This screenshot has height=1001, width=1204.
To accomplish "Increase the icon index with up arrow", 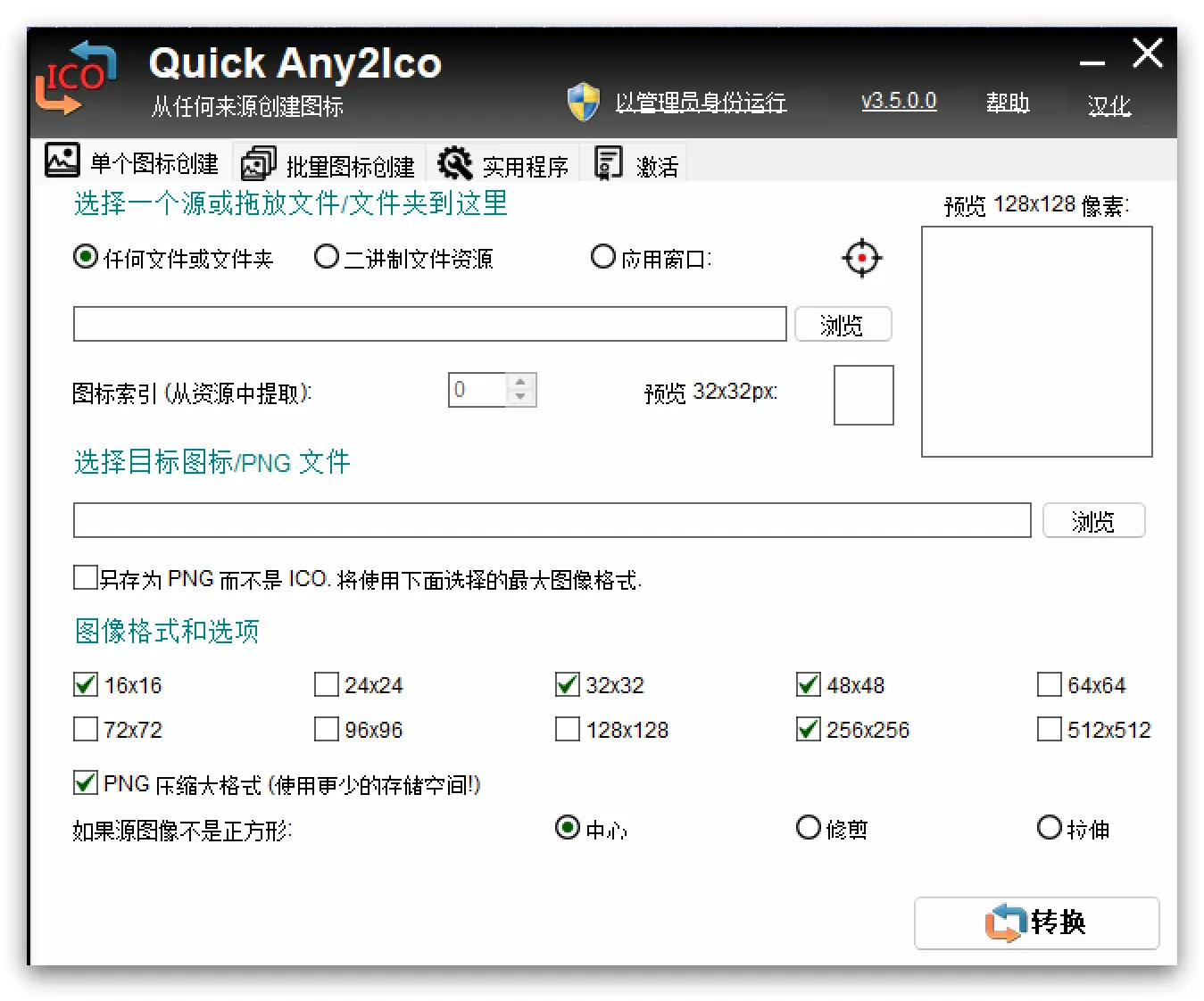I will pyautogui.click(x=521, y=382).
